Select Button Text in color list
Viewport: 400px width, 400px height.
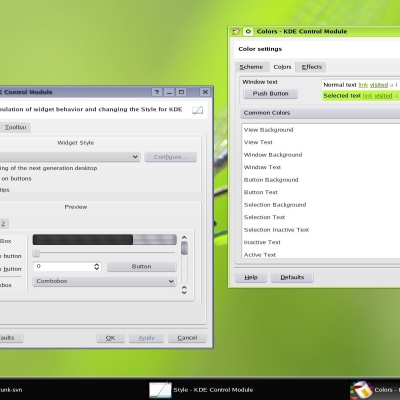260,192
